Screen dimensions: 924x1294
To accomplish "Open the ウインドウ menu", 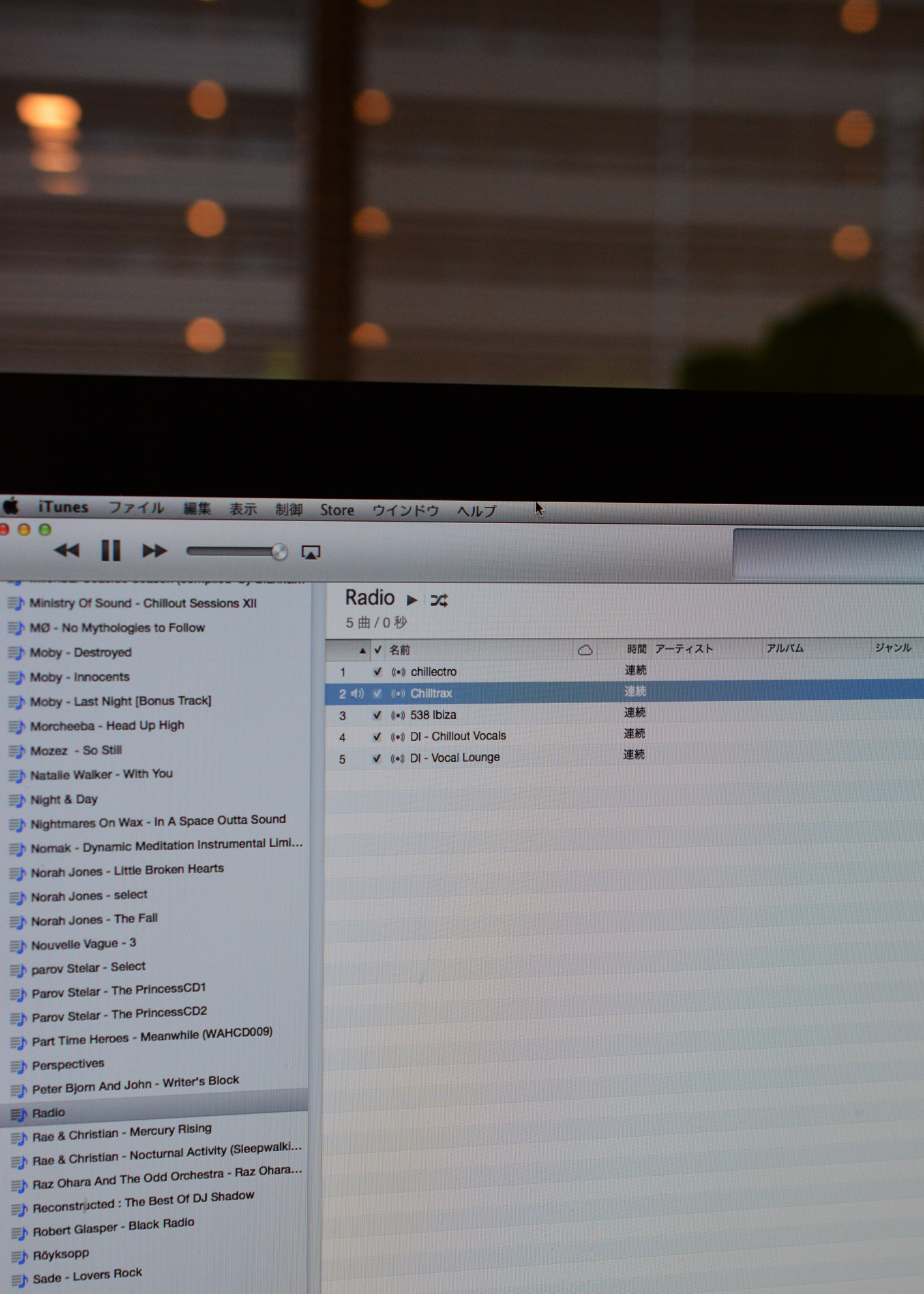I will [405, 510].
